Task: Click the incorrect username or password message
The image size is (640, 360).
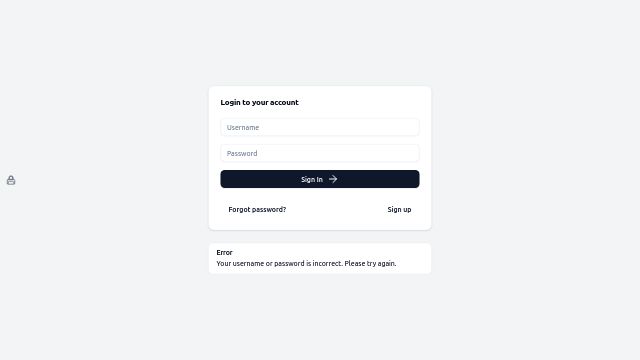Action: tap(306, 263)
